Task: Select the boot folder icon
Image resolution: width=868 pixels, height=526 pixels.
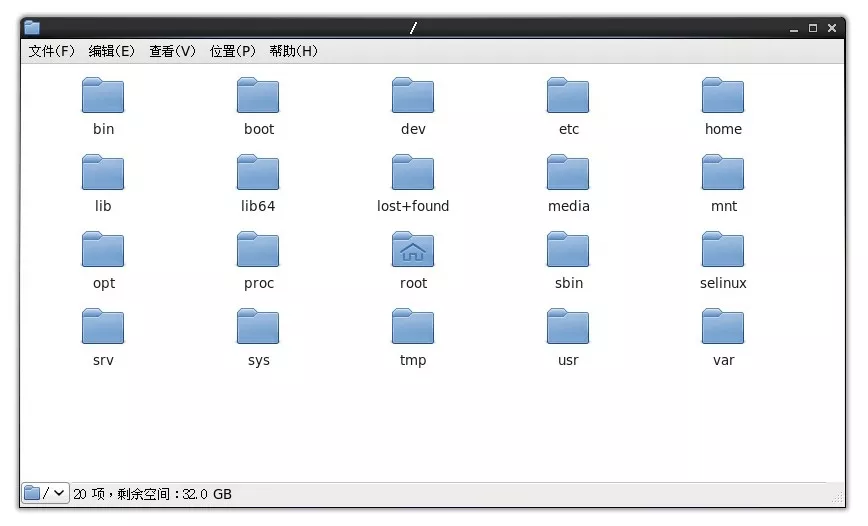Action: click(258, 95)
